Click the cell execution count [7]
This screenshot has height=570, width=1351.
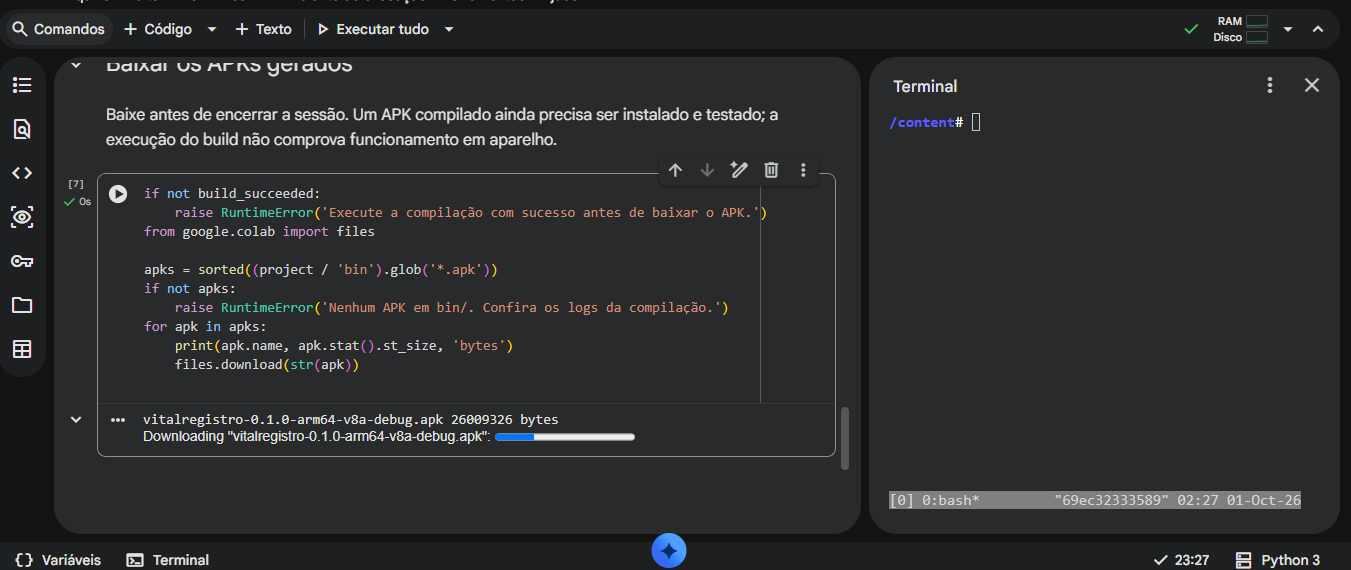tap(76, 184)
